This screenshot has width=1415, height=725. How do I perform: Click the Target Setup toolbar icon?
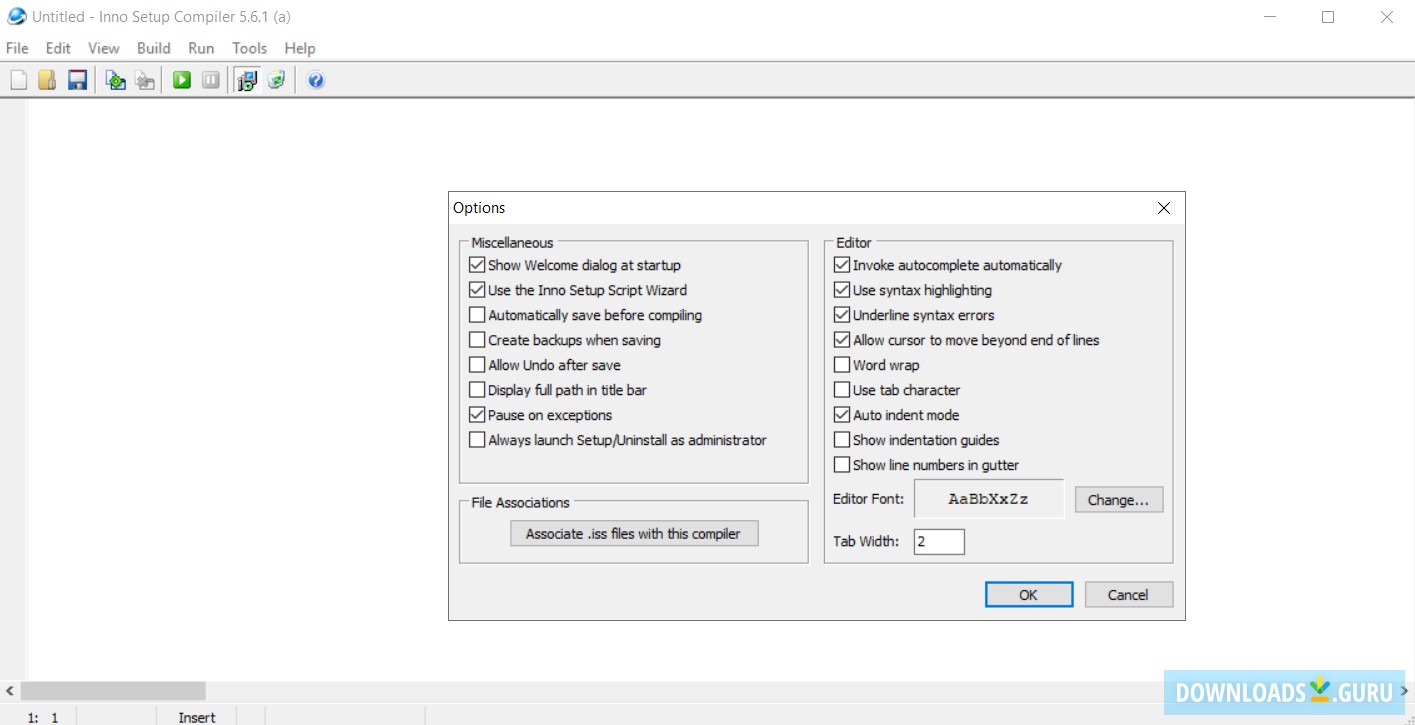pos(247,80)
